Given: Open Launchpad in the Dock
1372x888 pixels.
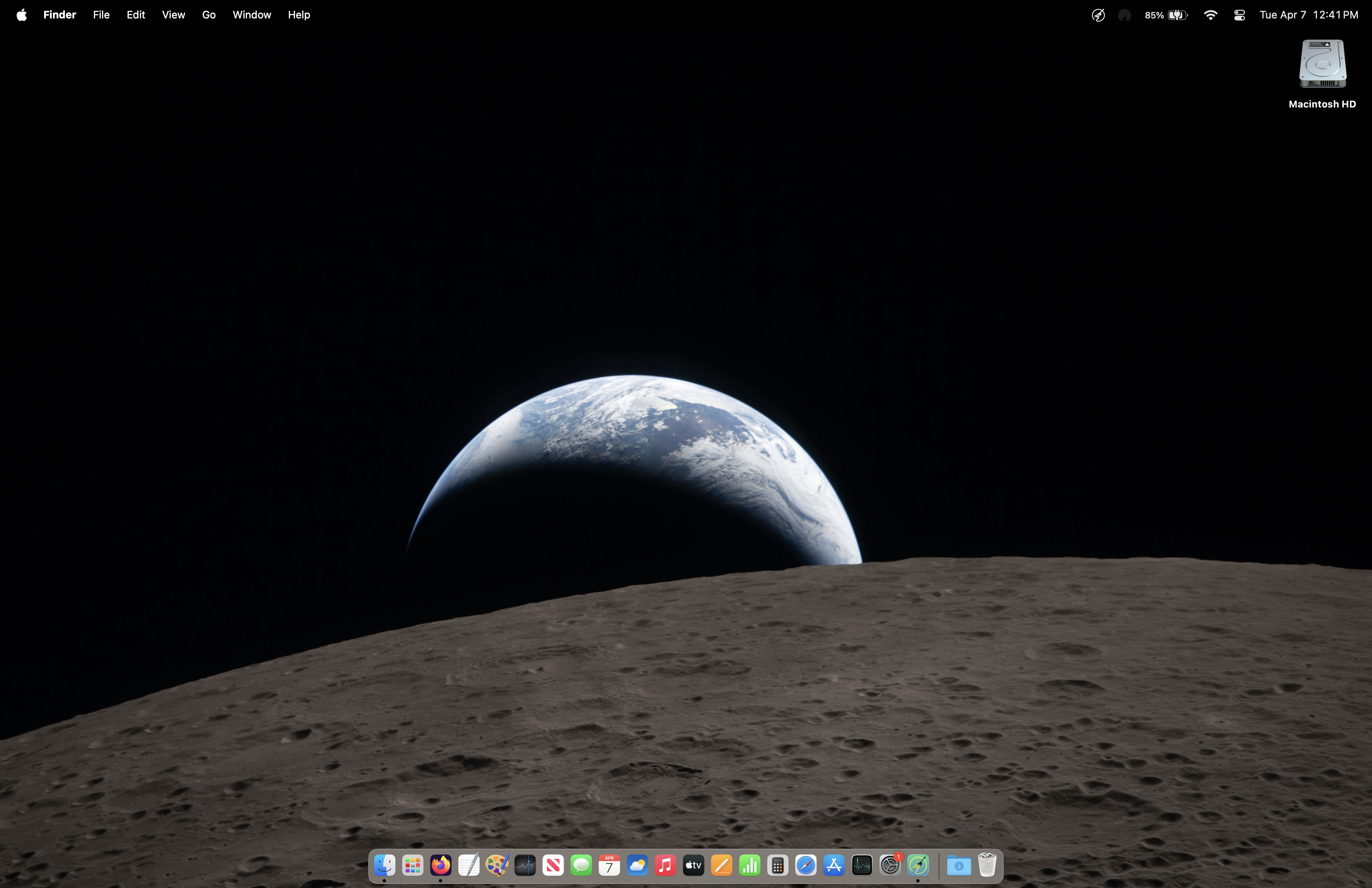Looking at the screenshot, I should click(413, 865).
